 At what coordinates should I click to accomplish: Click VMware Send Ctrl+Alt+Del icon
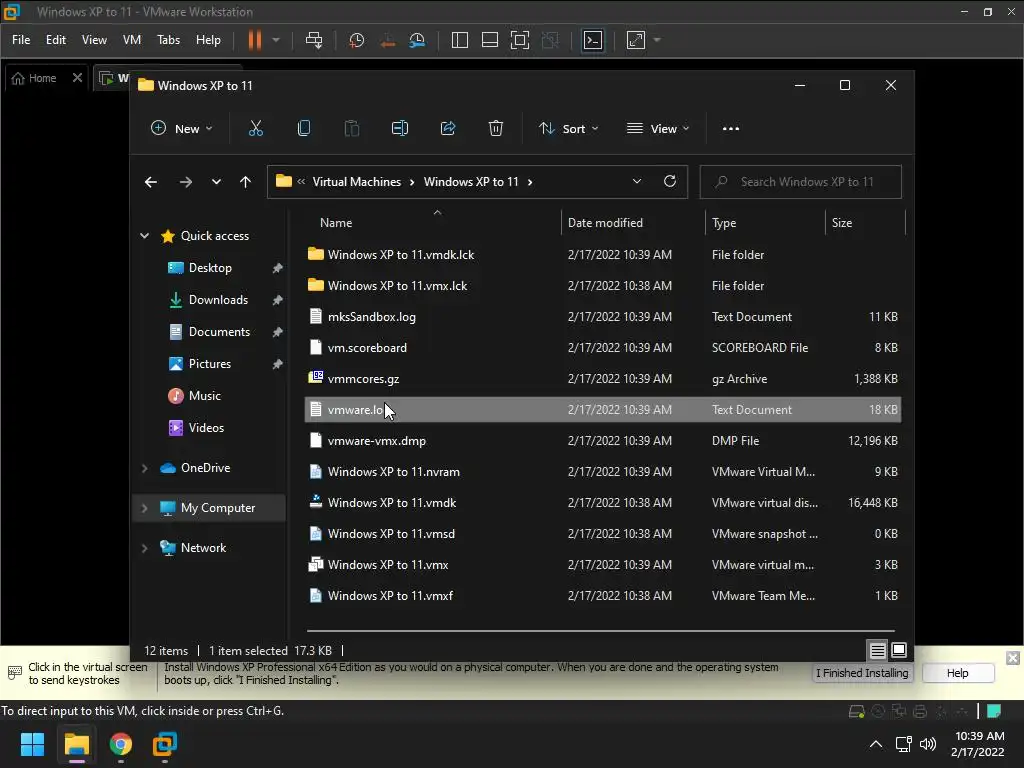pos(314,40)
